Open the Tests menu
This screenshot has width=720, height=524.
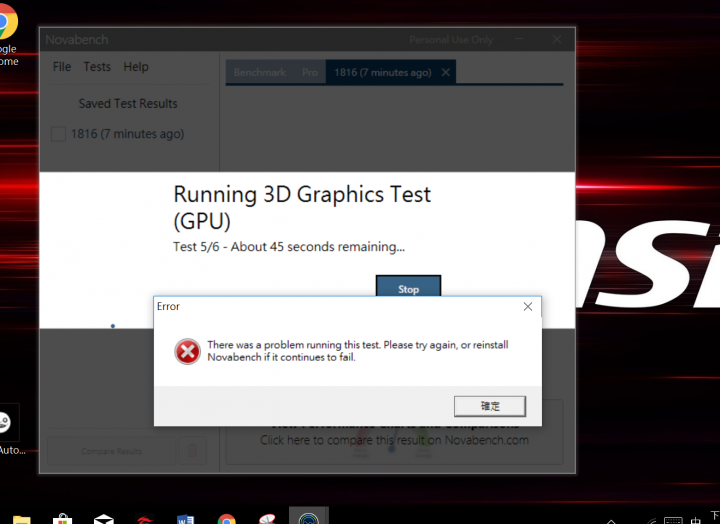tap(97, 67)
